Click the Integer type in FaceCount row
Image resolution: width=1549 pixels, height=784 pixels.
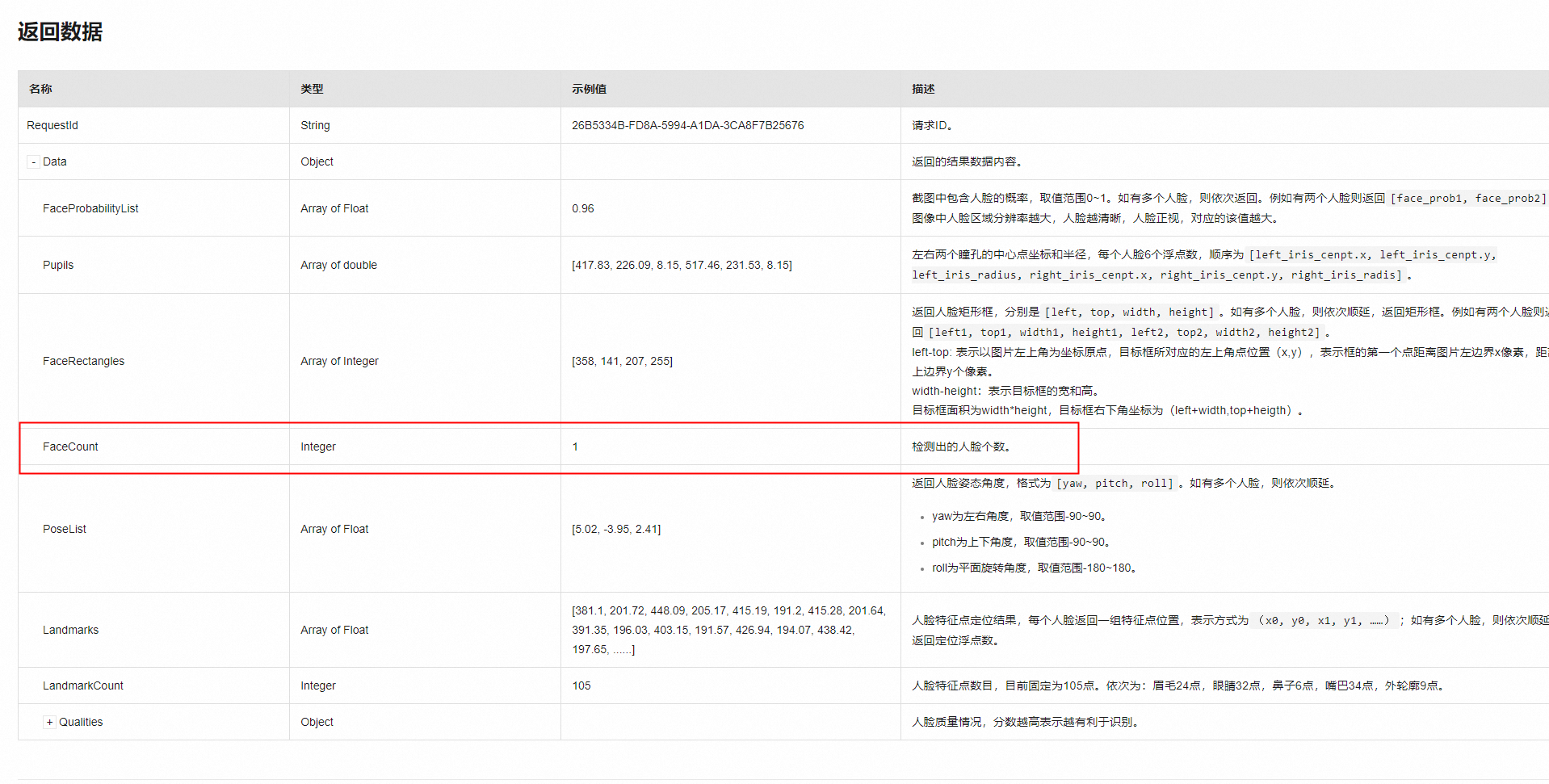click(317, 447)
